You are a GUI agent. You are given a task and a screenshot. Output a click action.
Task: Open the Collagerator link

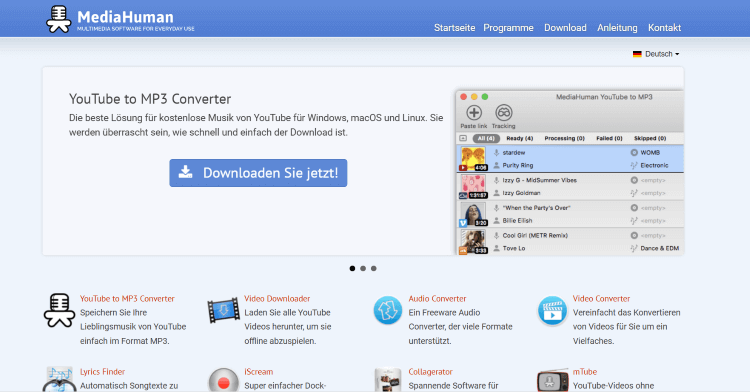430,372
